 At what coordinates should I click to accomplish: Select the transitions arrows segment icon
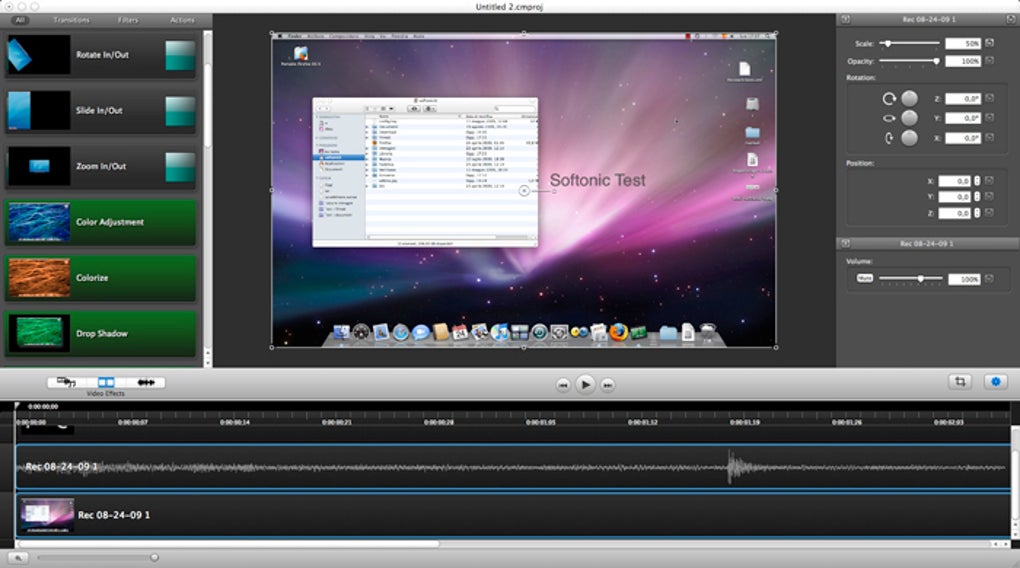tap(145, 382)
